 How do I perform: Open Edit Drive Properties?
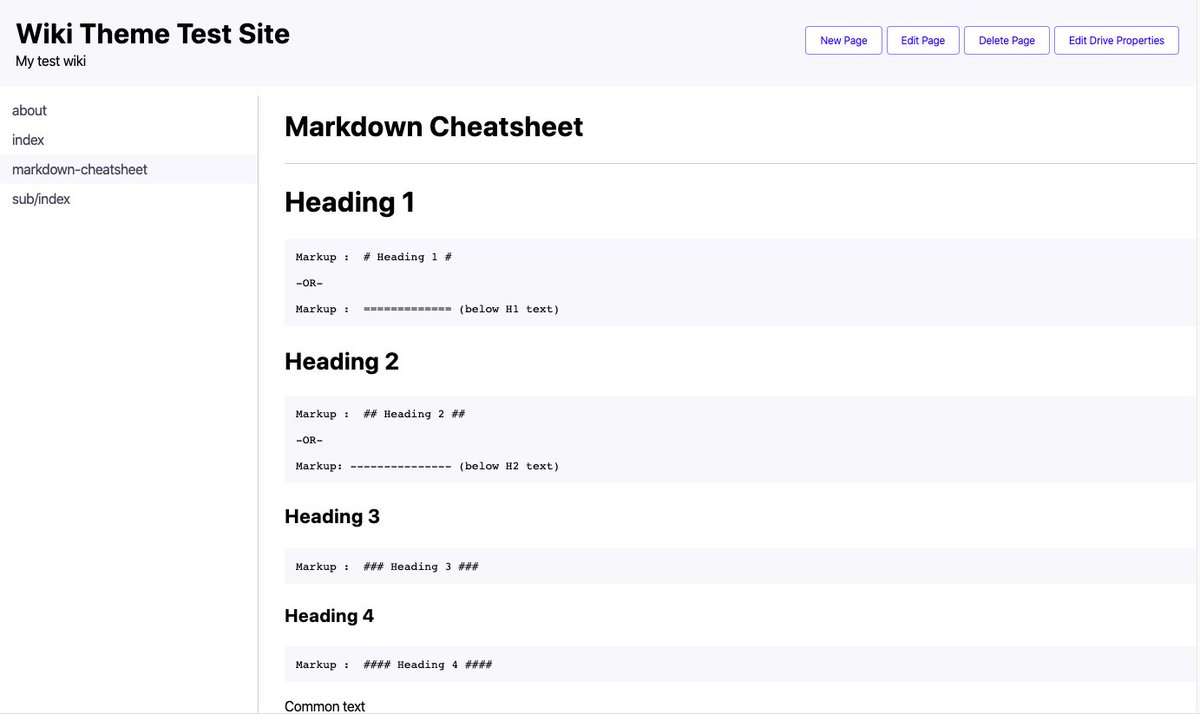1116,40
